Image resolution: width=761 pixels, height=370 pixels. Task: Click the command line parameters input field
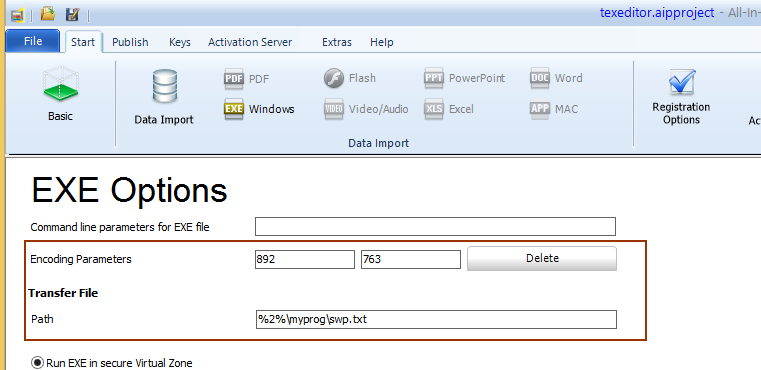click(x=435, y=226)
